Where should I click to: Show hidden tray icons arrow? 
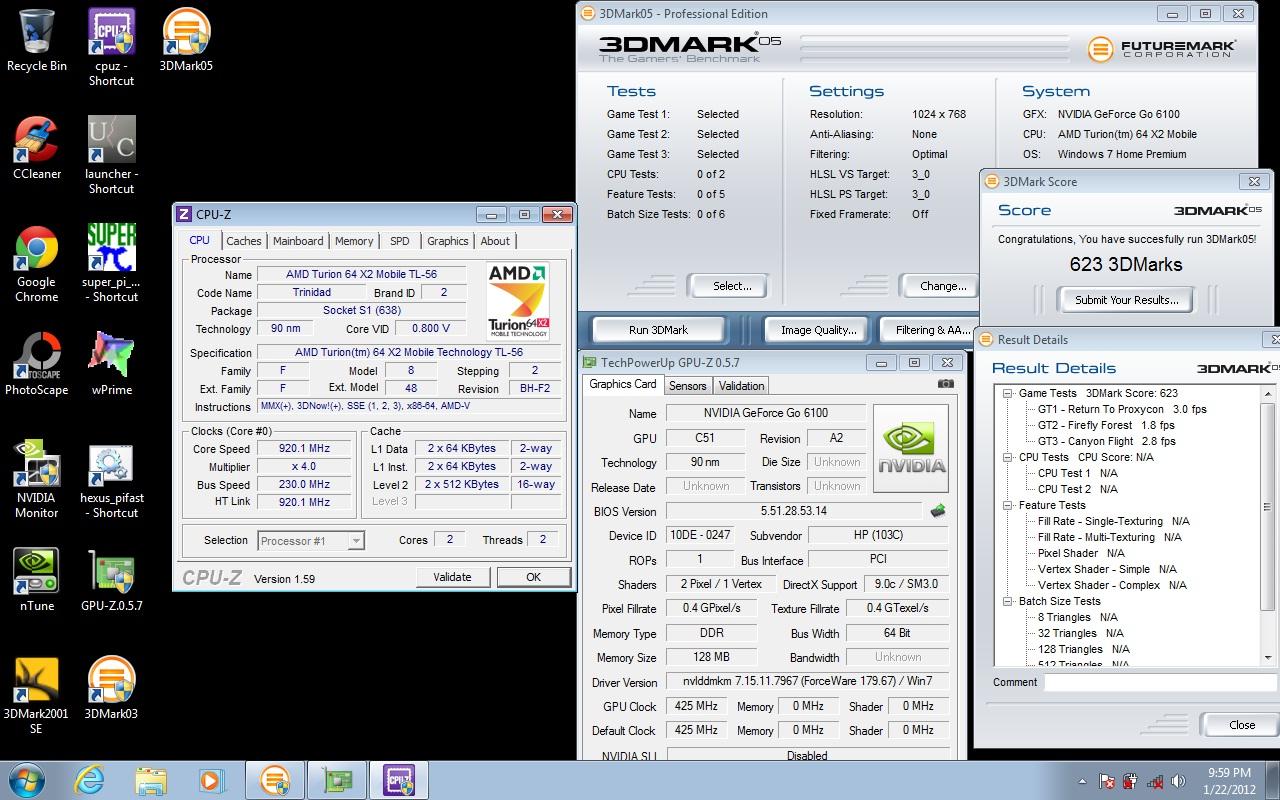click(1083, 781)
